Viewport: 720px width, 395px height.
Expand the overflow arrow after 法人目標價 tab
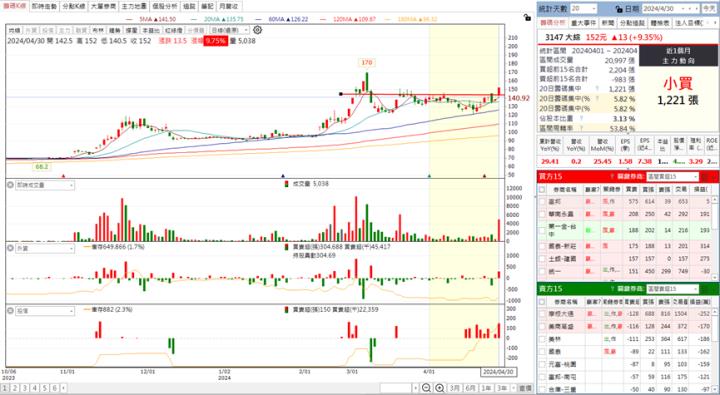pos(714,23)
